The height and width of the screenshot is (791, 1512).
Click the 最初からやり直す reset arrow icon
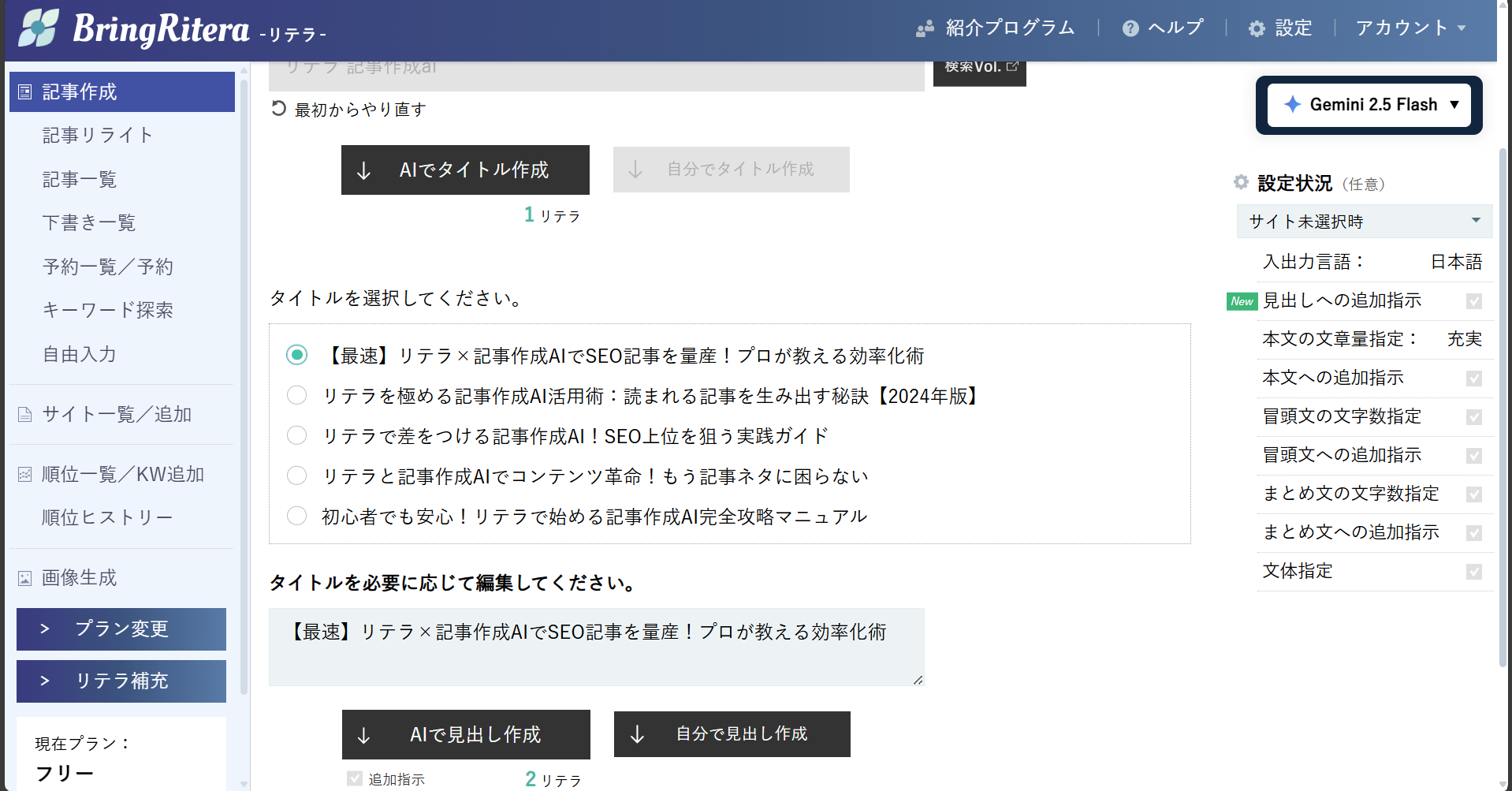(x=278, y=109)
